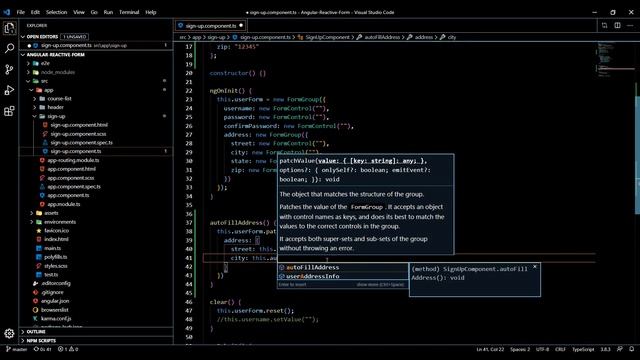Click the minimap code overview
Screen dimensions: 640x360
[x=615, y=59]
